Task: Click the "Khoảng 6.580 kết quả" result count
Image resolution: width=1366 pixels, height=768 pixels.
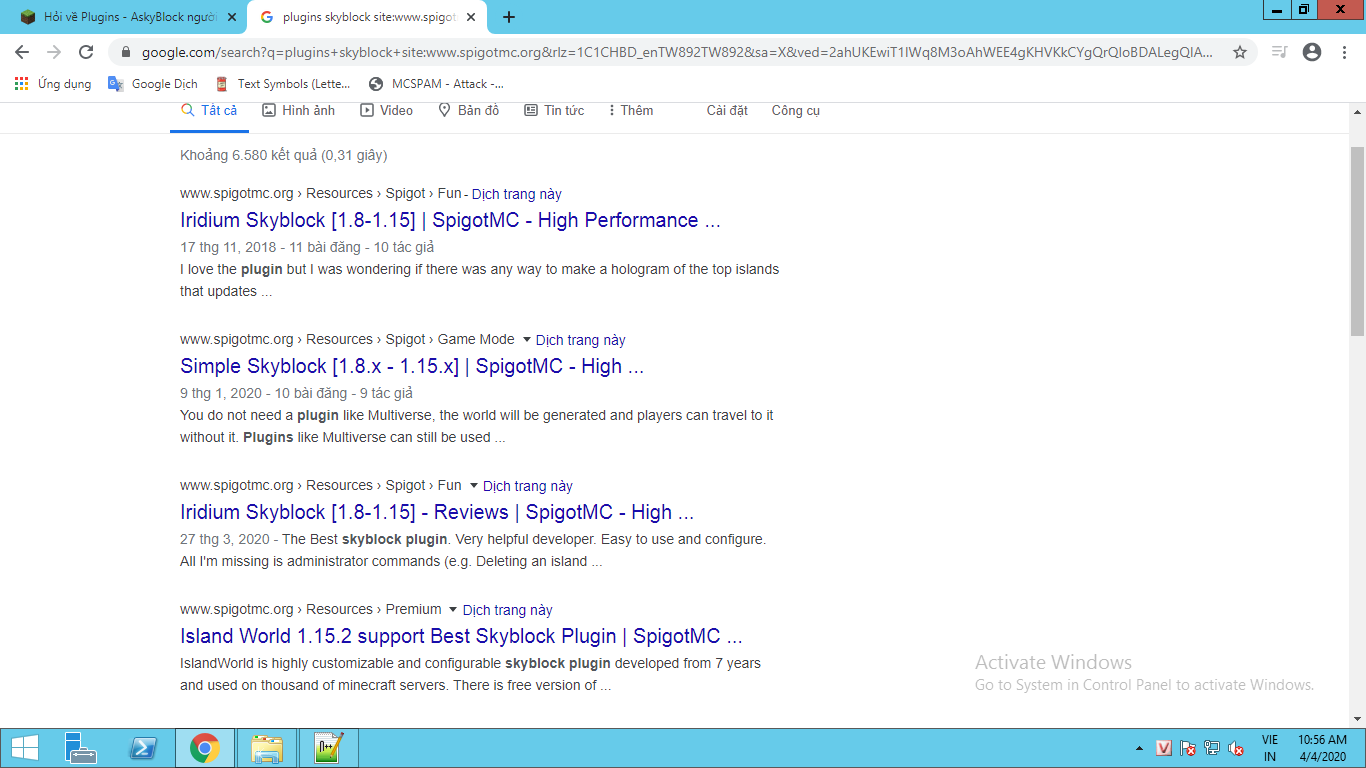Action: click(283, 155)
